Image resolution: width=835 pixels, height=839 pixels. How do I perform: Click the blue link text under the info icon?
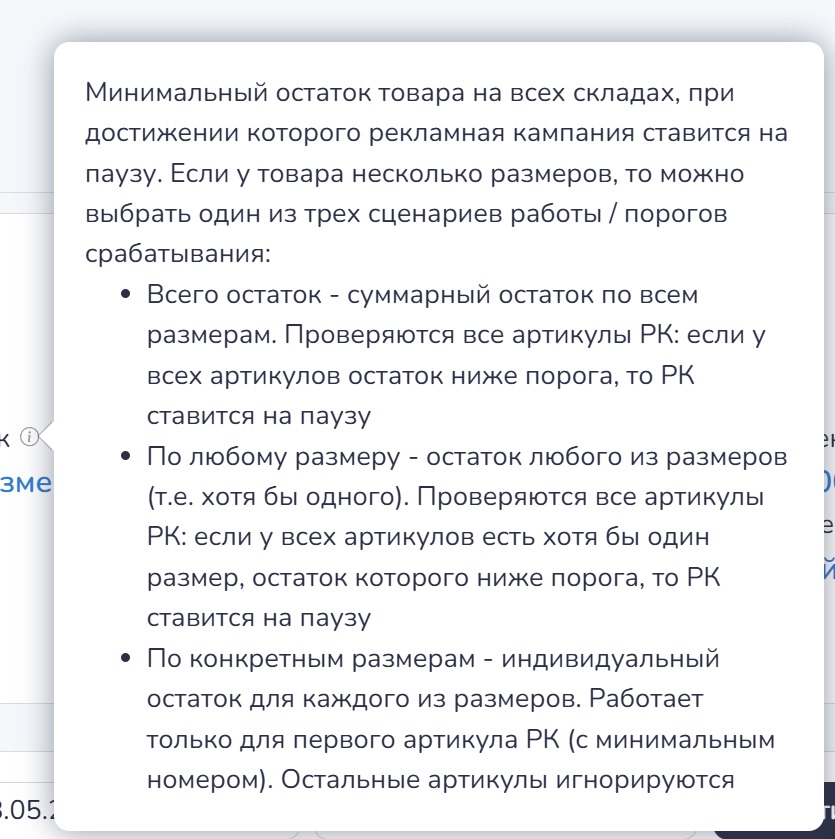pos(25,482)
